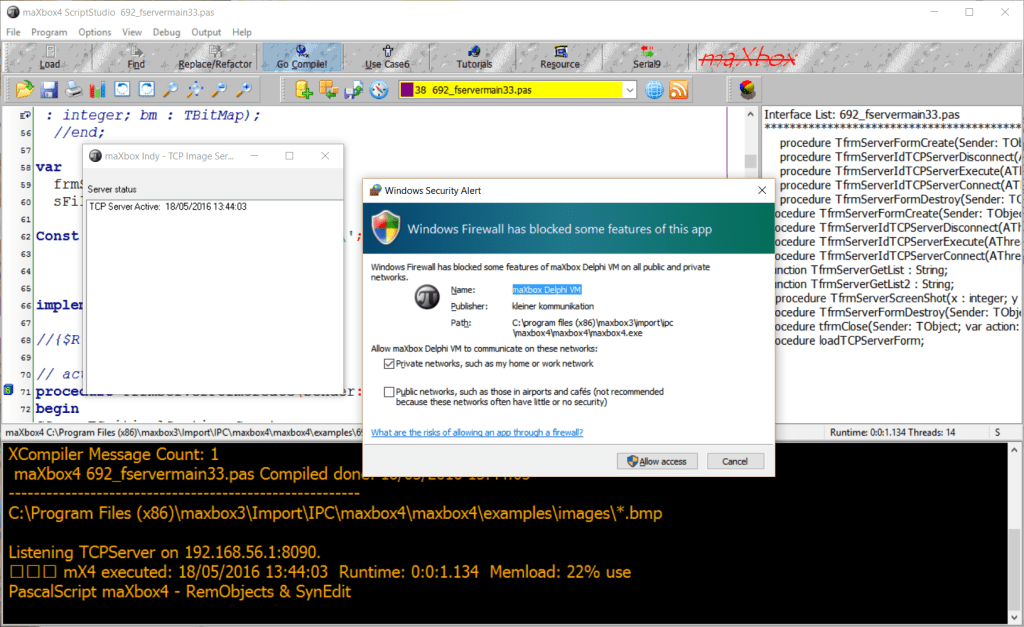Screen dimensions: 1024x627
Task: Expand the 692_fservermain33.pas file dropdown
Action: point(629,90)
